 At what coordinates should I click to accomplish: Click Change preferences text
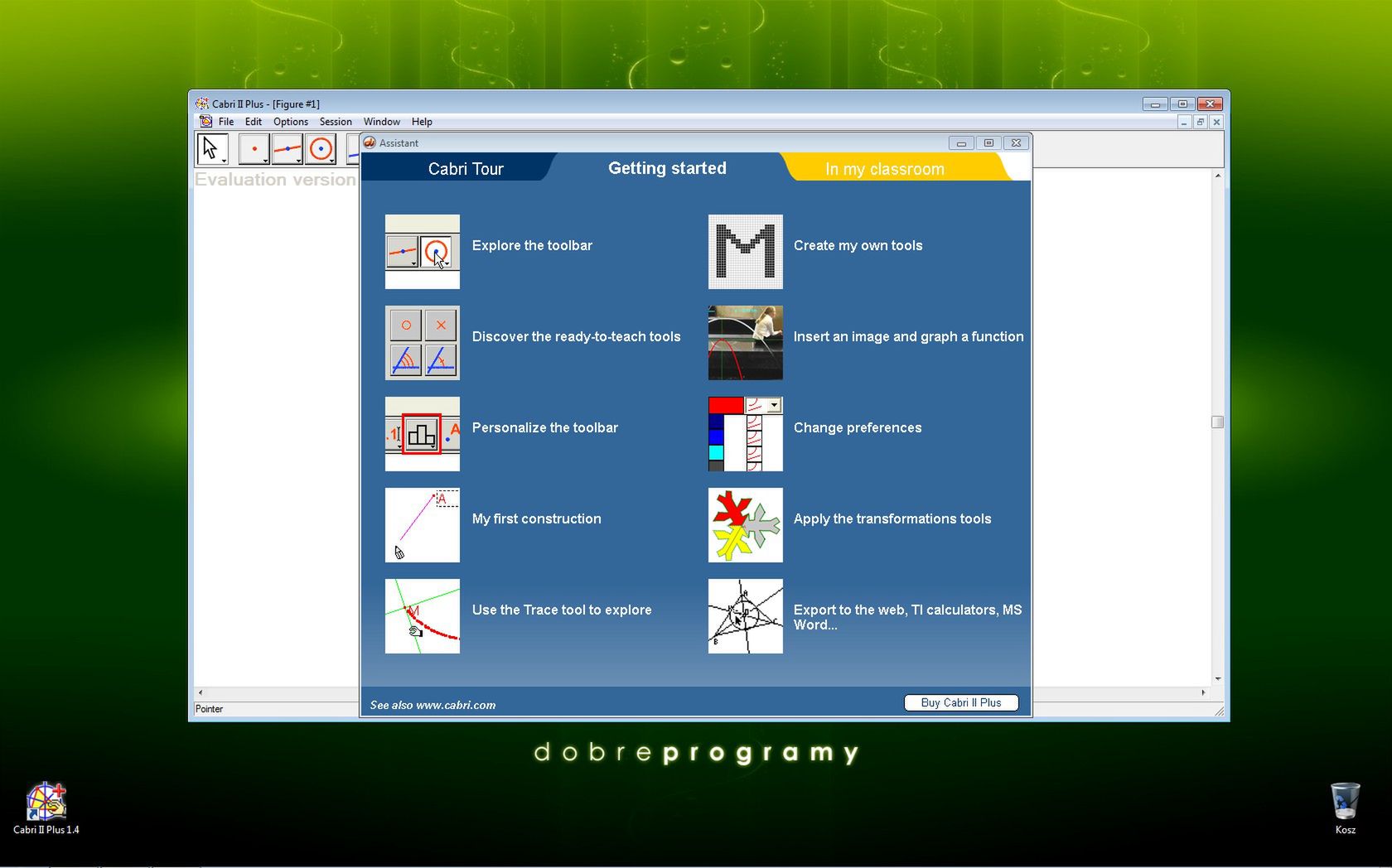tap(858, 428)
